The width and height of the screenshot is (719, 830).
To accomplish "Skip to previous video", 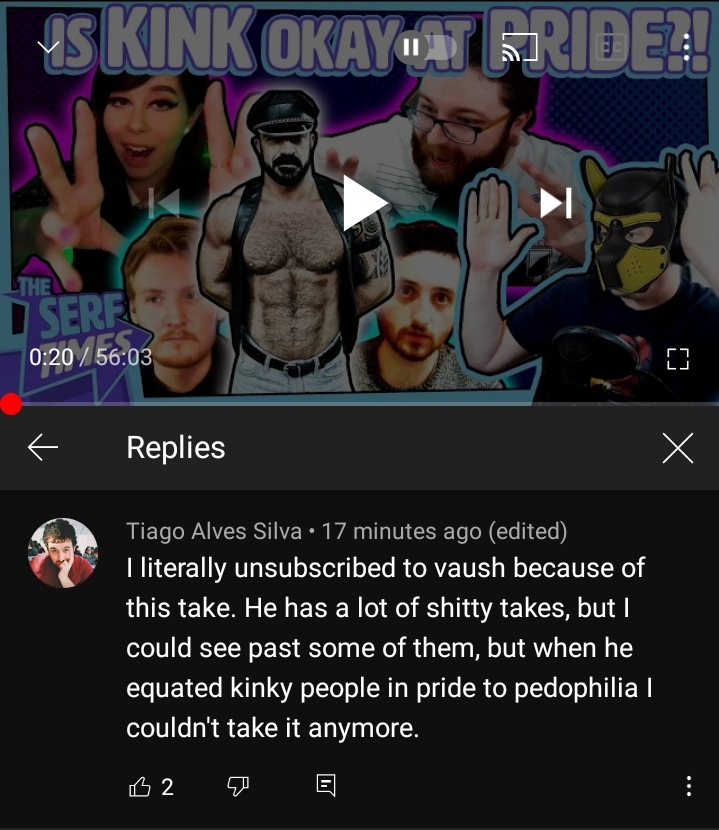I will [x=164, y=203].
